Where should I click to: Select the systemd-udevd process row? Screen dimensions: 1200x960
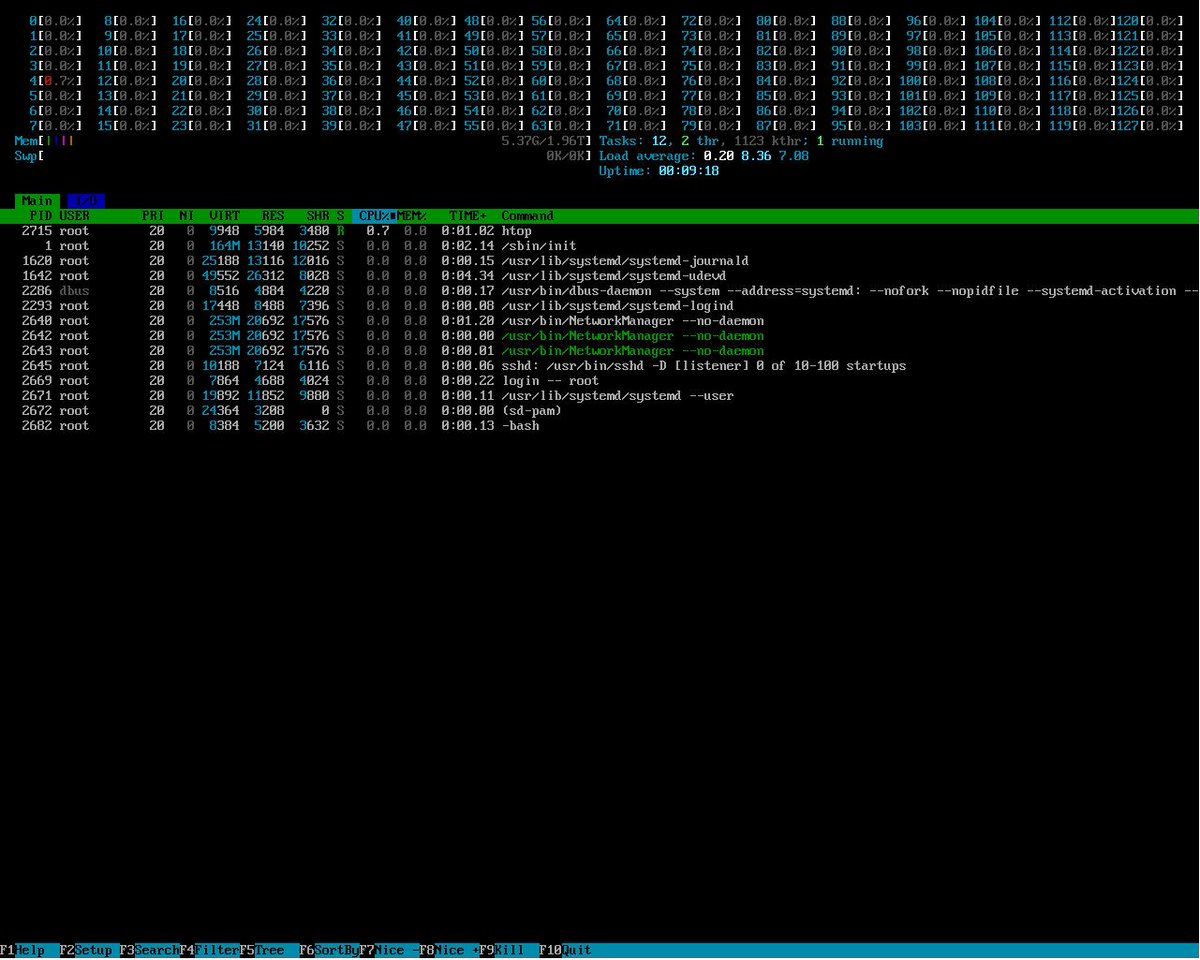(x=600, y=276)
